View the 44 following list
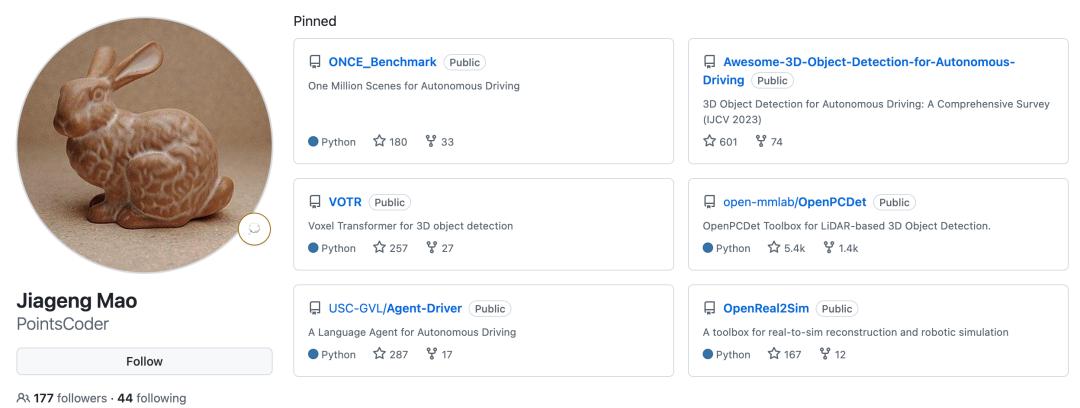The image size is (1080, 408). click(152, 398)
